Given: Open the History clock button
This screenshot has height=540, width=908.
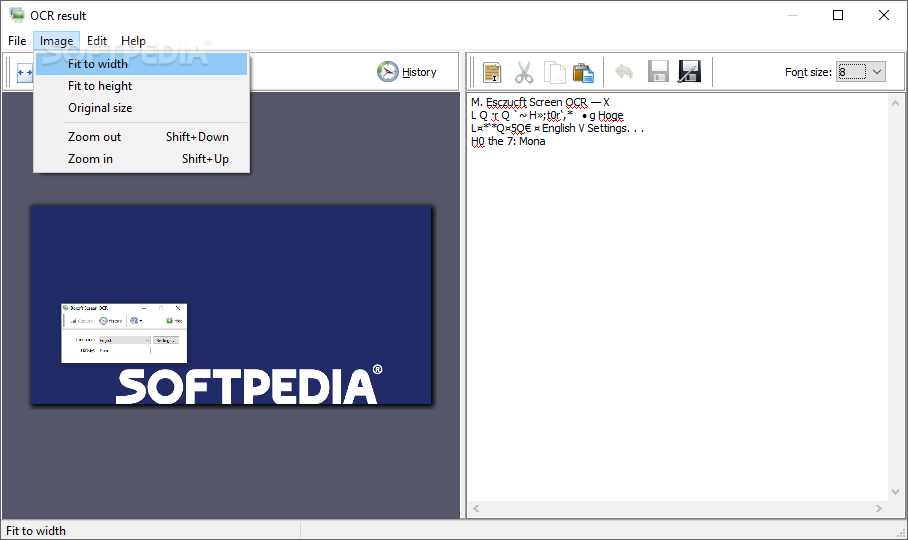Looking at the screenshot, I should (407, 72).
